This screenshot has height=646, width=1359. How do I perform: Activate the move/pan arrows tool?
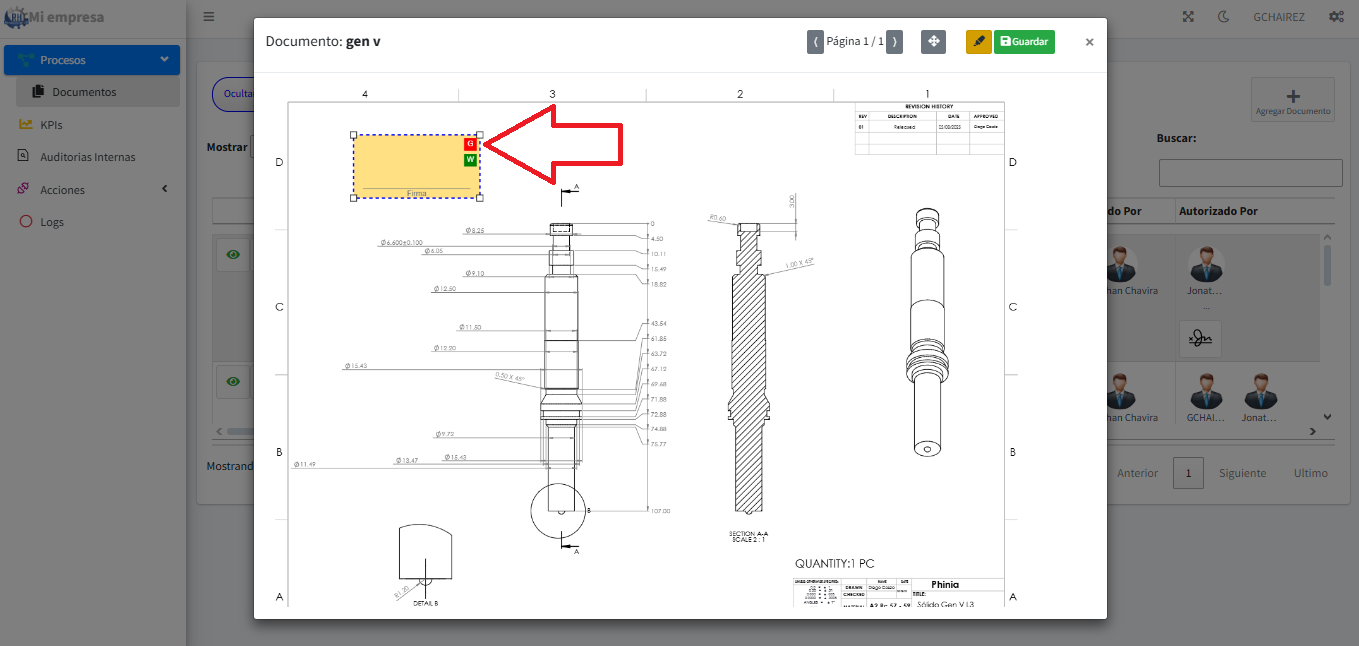[932, 42]
